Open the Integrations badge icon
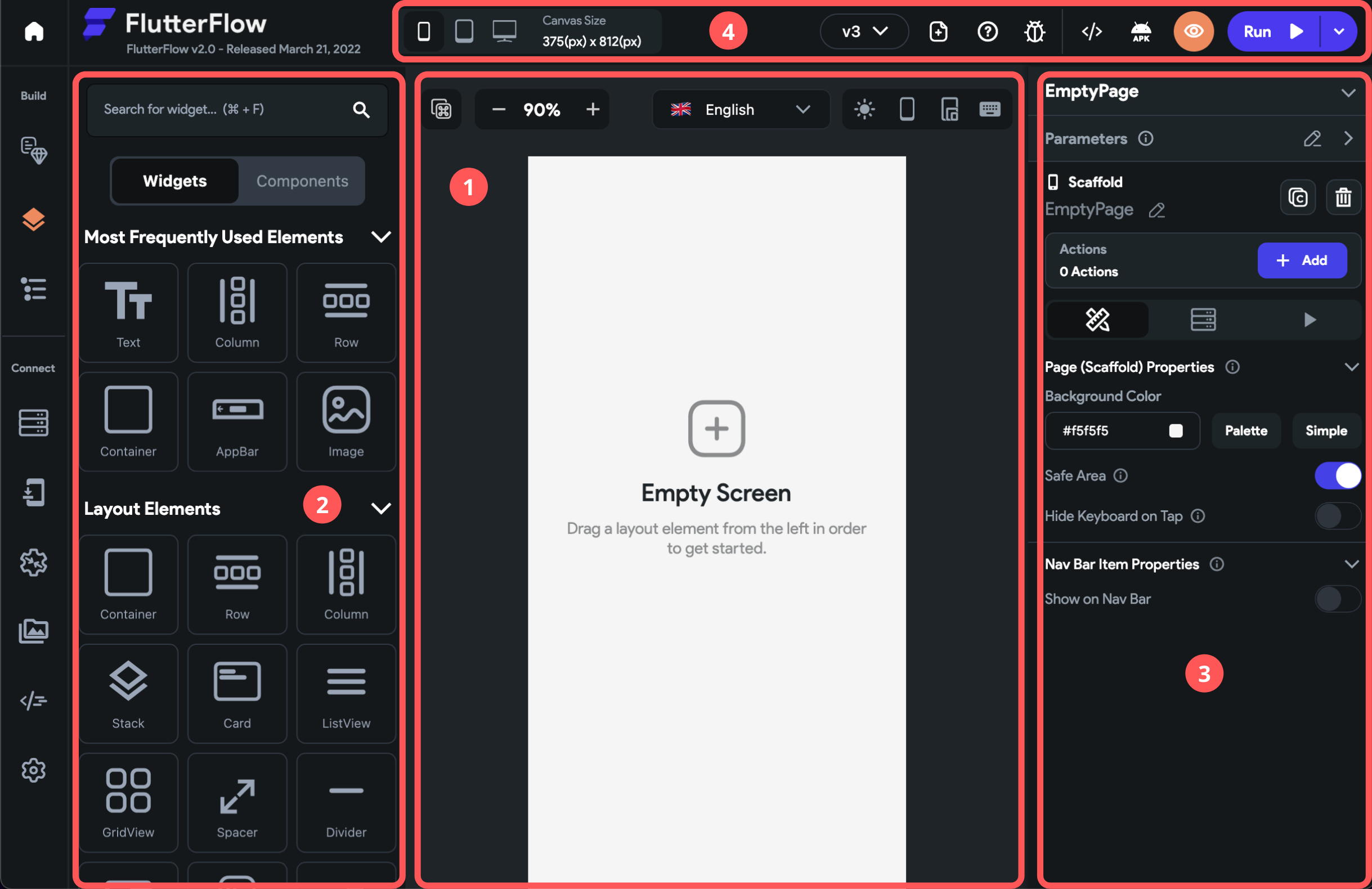Viewport: 1372px width, 889px height. tap(33, 562)
